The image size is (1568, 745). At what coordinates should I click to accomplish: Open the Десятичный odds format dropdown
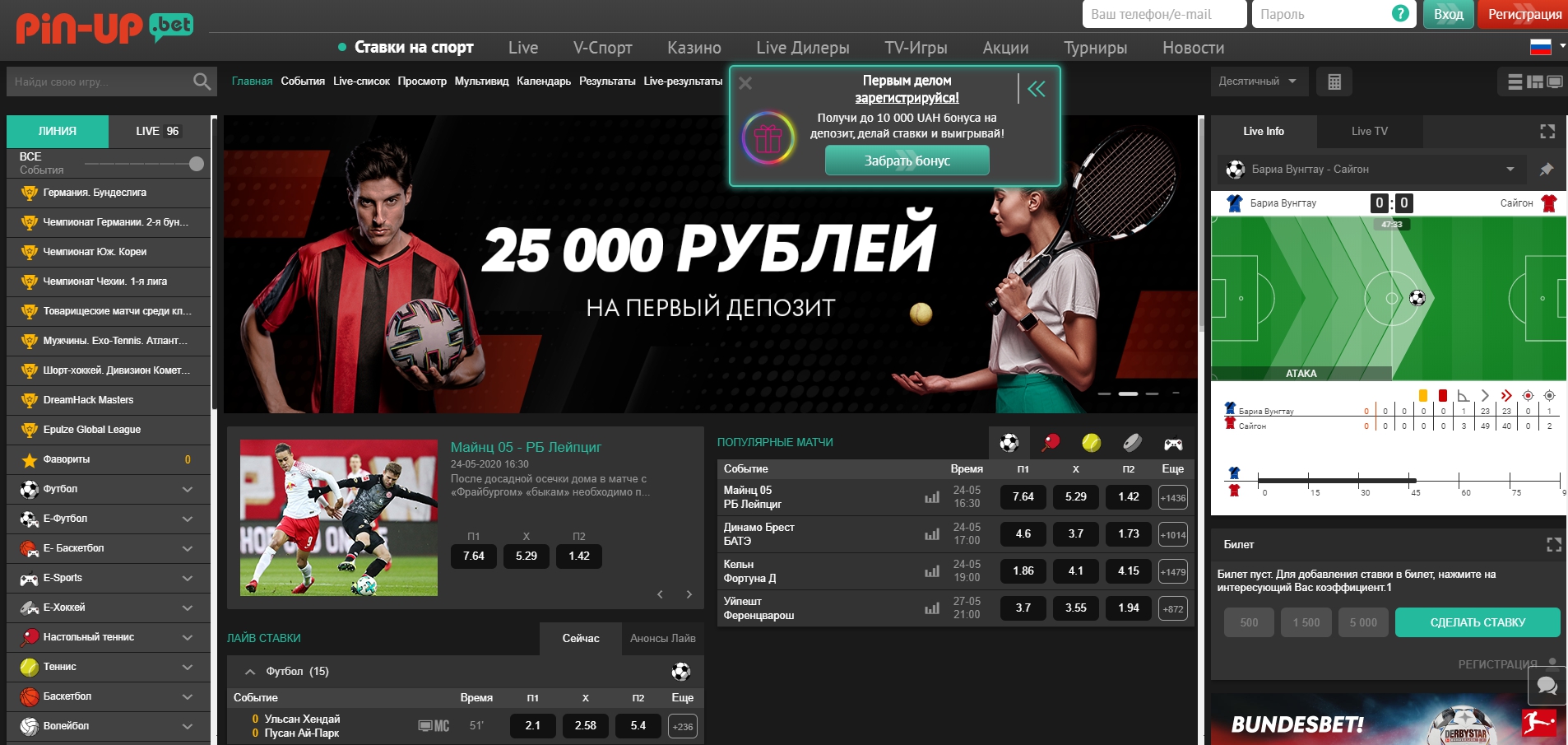point(1257,81)
